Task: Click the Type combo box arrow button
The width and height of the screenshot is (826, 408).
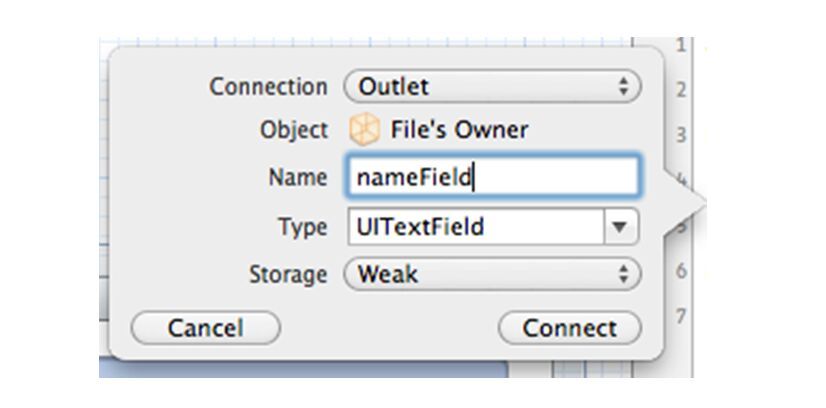Action: (621, 227)
